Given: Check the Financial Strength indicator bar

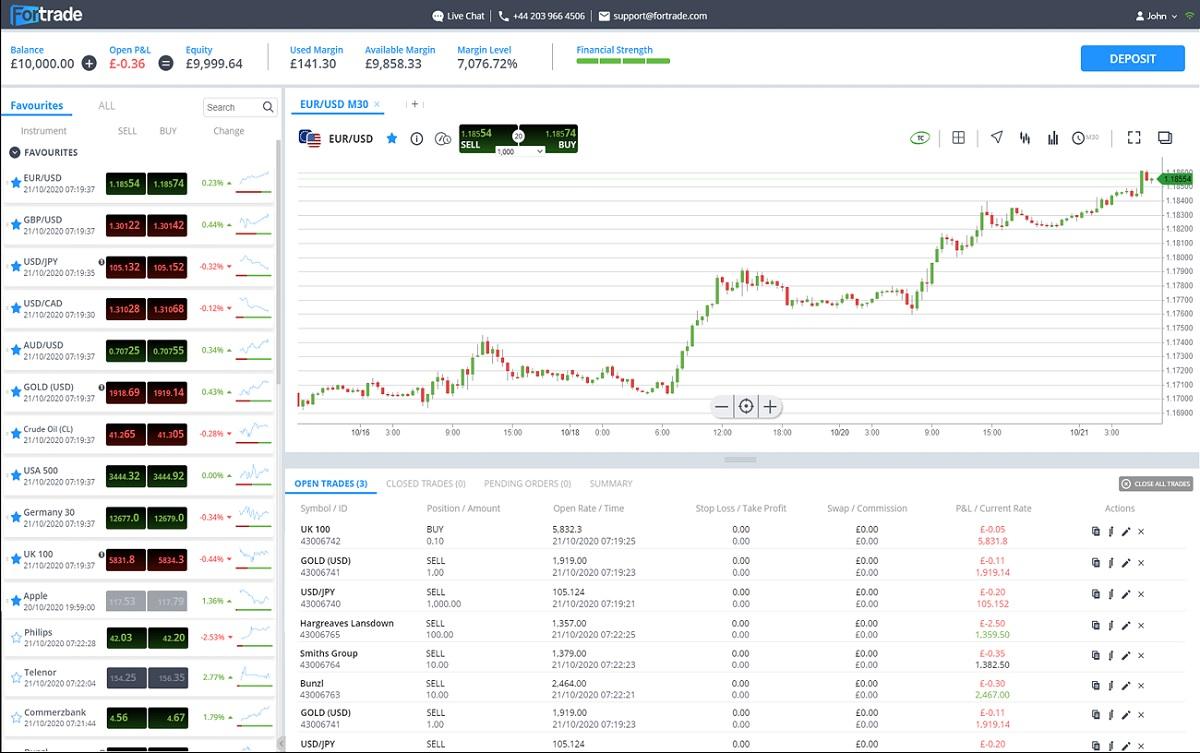Looking at the screenshot, I should pyautogui.click(x=623, y=60).
